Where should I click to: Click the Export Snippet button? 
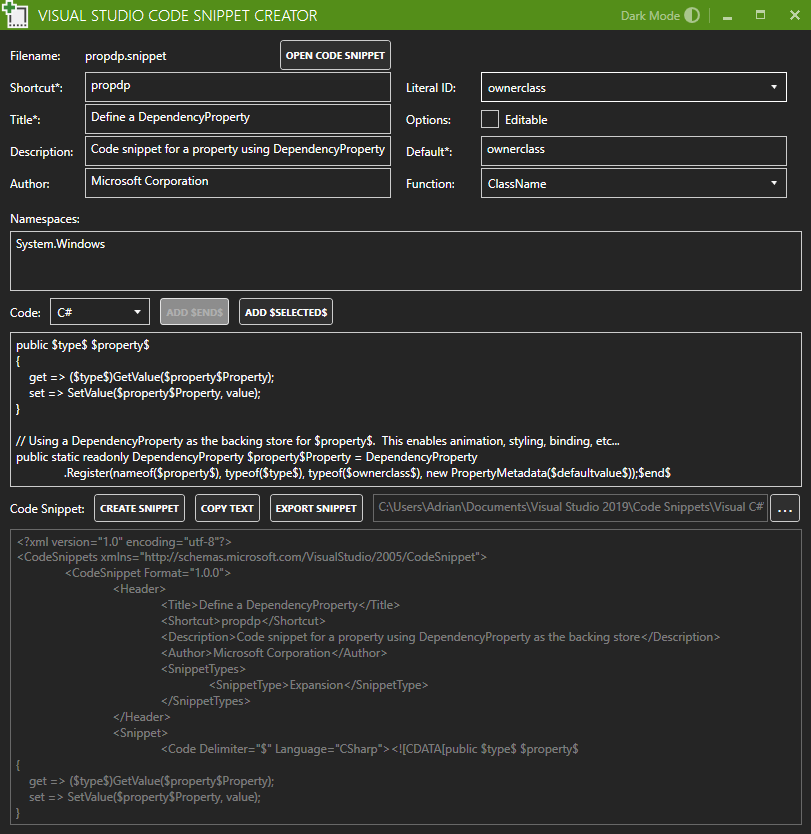pos(316,508)
